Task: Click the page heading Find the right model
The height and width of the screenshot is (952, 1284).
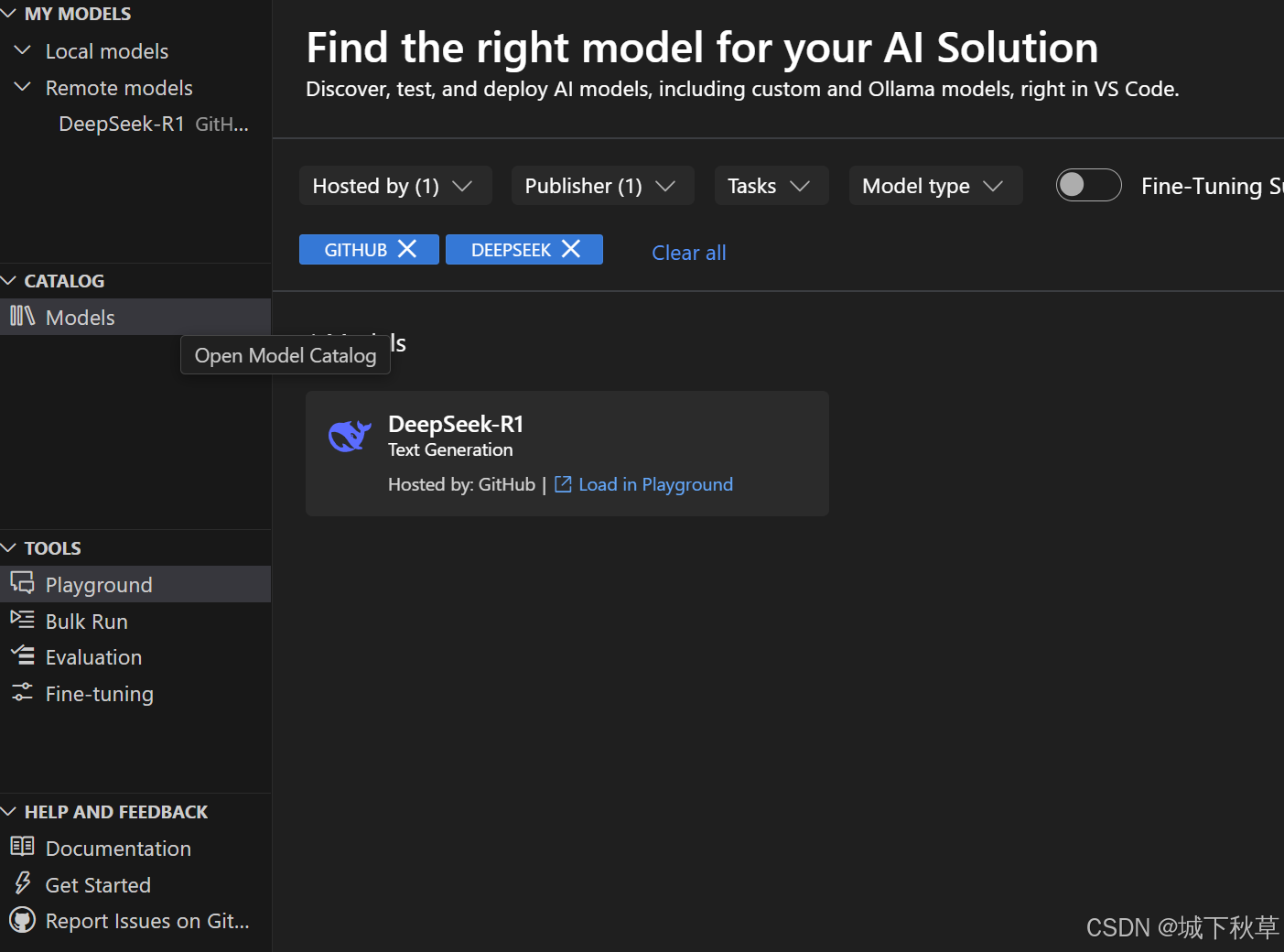Action: click(x=702, y=48)
